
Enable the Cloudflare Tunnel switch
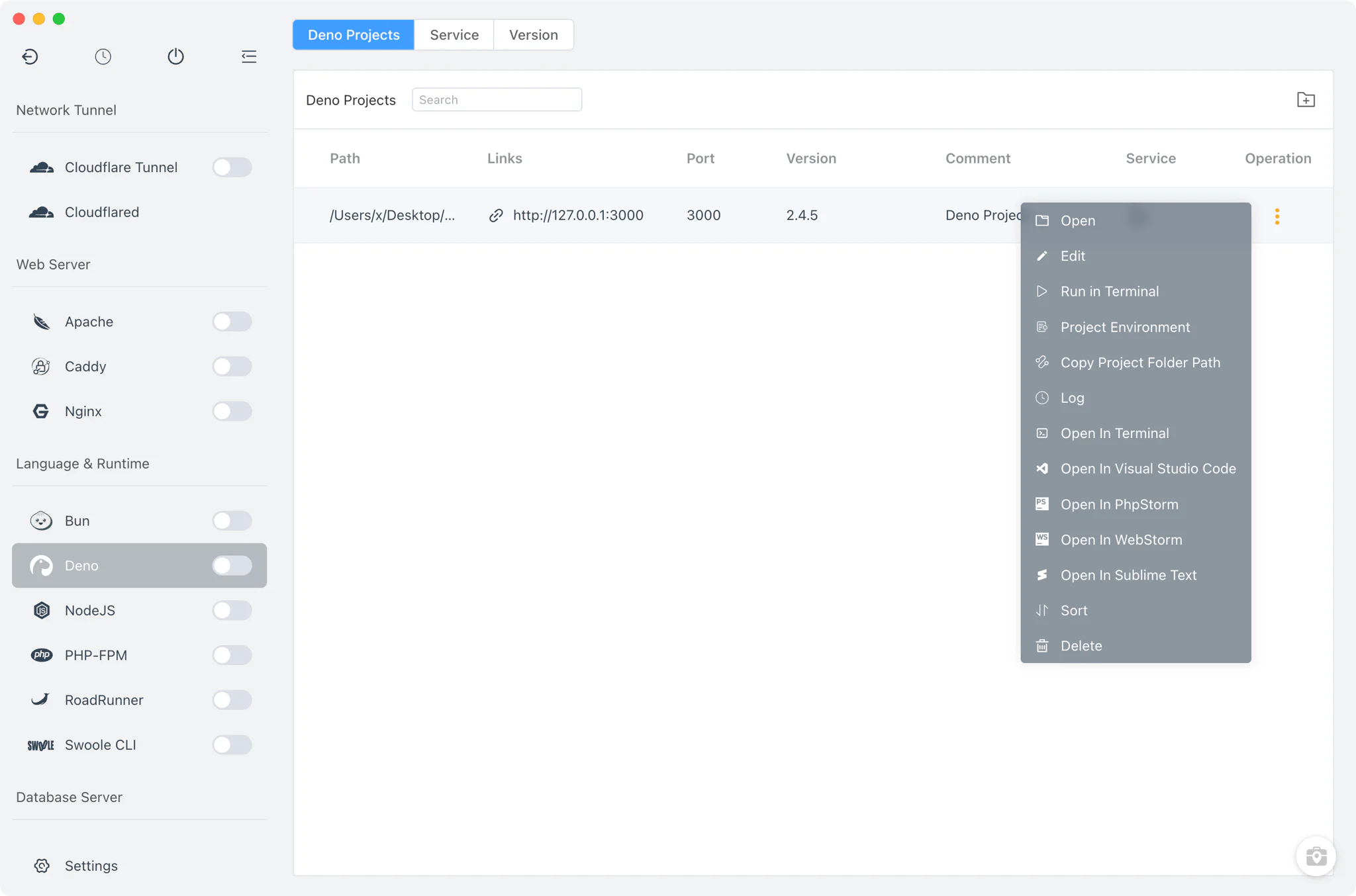click(x=232, y=167)
